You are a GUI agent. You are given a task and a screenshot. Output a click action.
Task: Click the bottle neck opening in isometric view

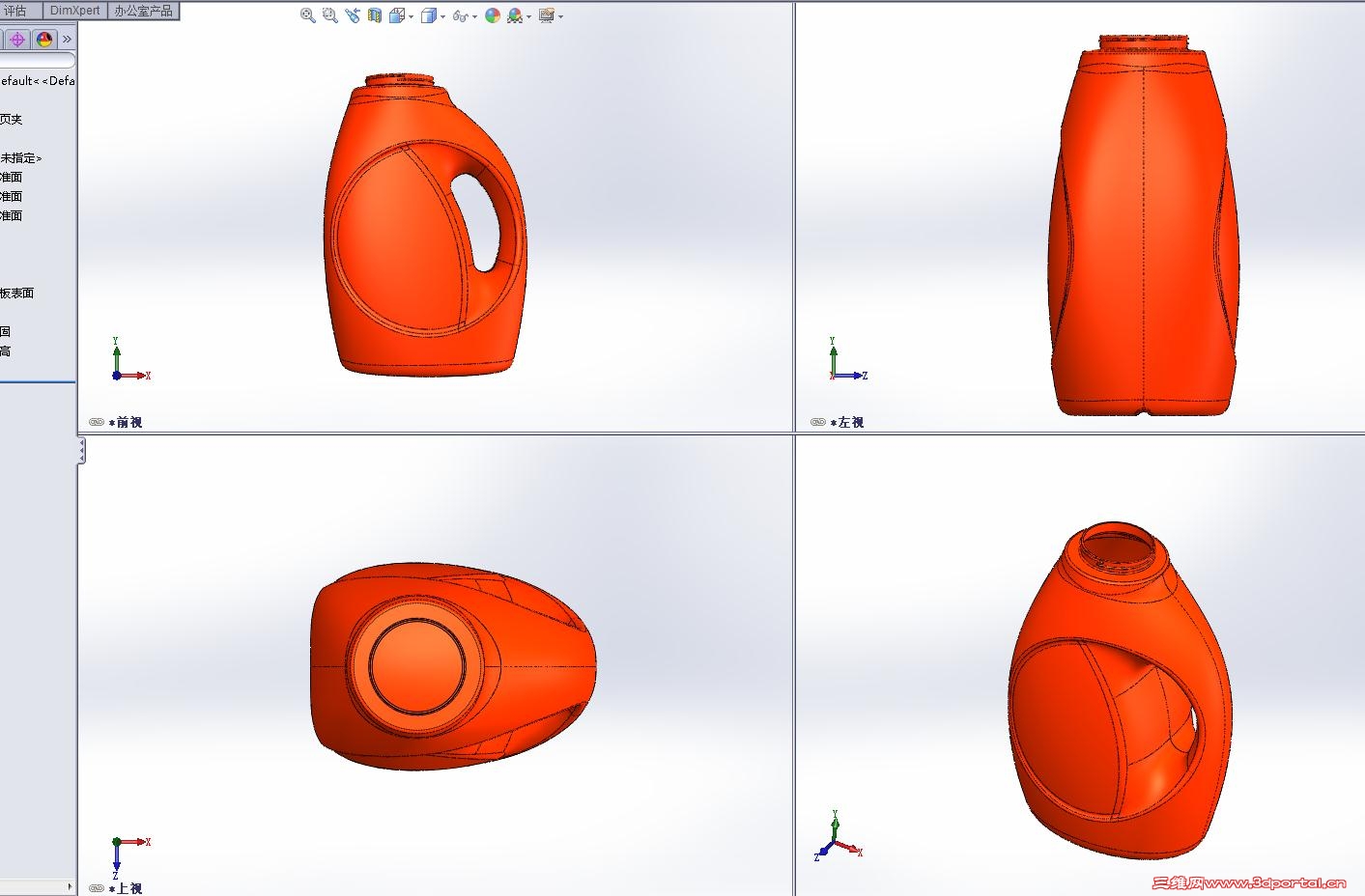coord(1120,546)
